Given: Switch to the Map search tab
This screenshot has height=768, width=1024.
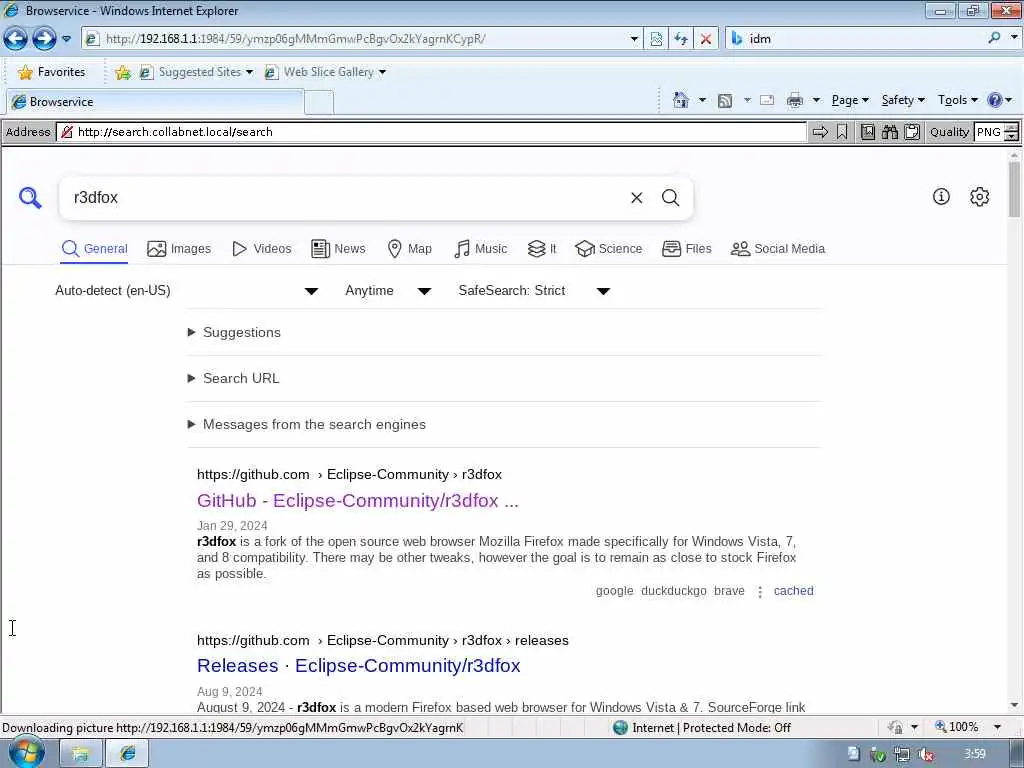Looking at the screenshot, I should tap(409, 249).
